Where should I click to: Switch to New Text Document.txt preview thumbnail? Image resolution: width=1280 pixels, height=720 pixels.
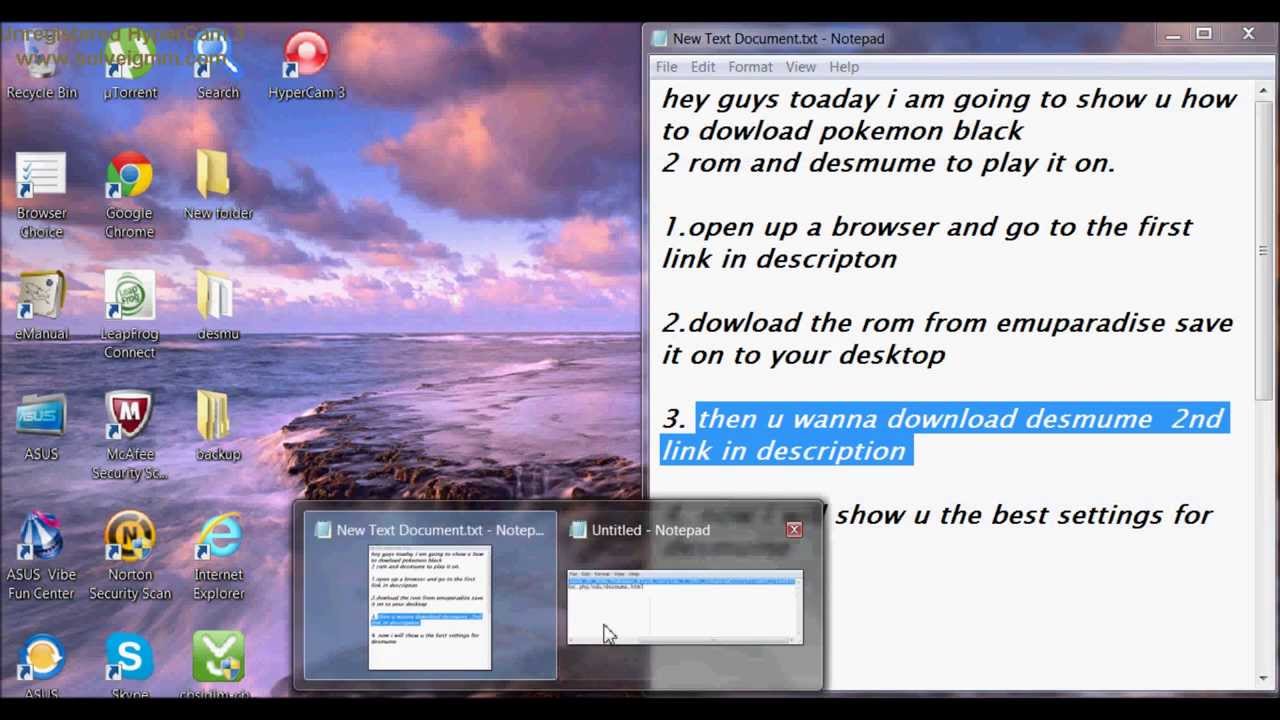click(x=430, y=596)
